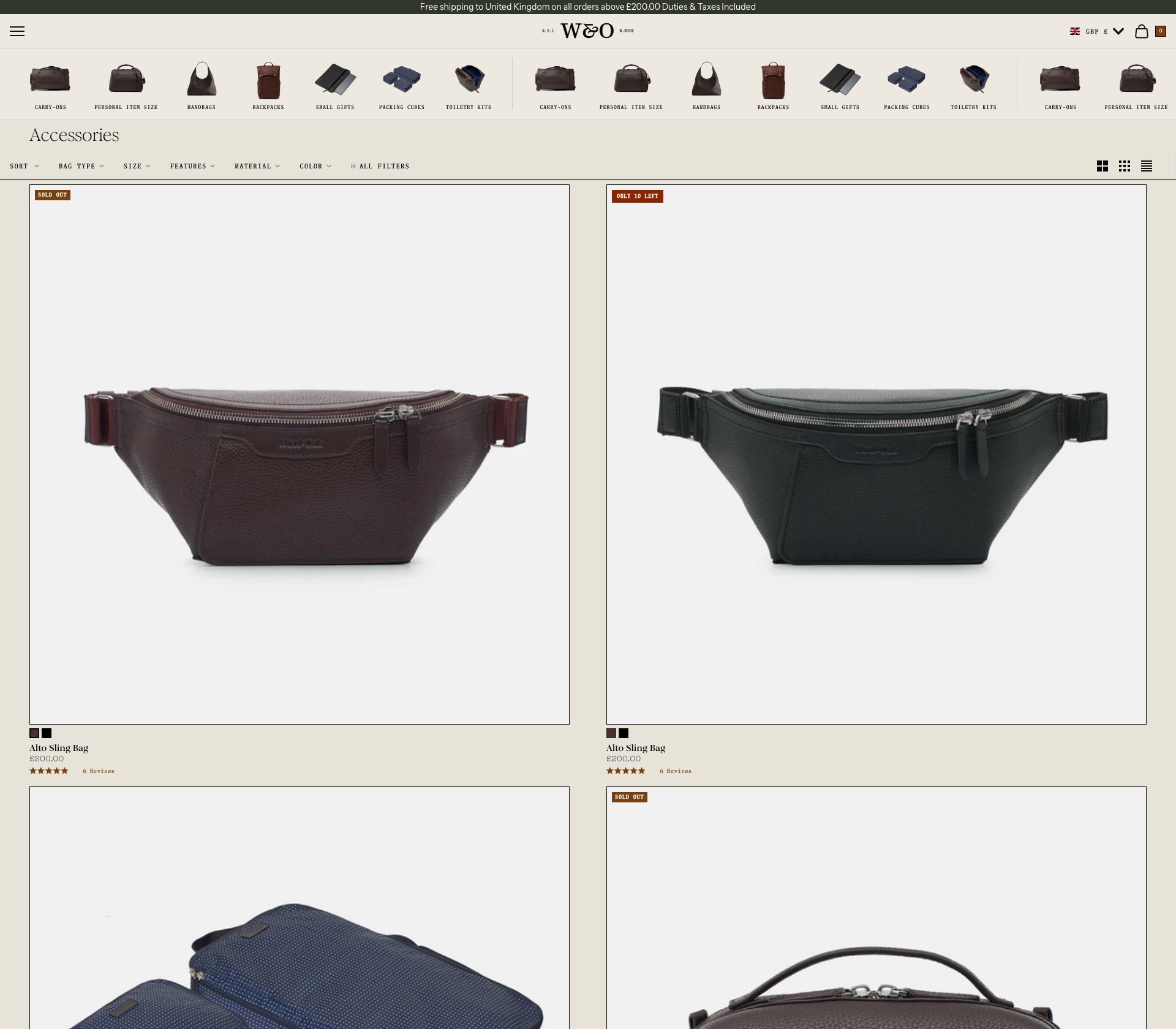1176x1029 pixels.
Task: Expand the Size filter dropdown
Action: (137, 166)
